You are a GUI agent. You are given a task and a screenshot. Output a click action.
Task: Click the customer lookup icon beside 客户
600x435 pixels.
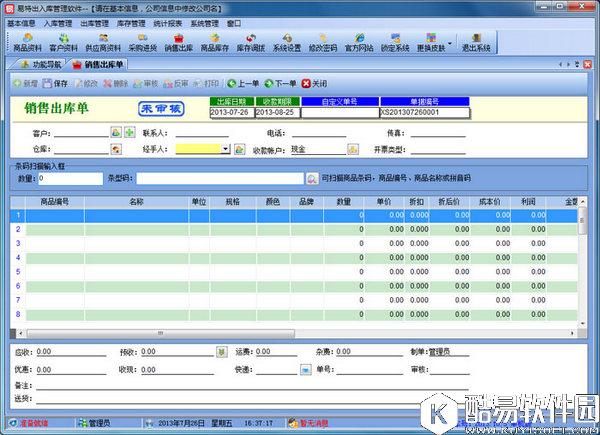click(116, 132)
